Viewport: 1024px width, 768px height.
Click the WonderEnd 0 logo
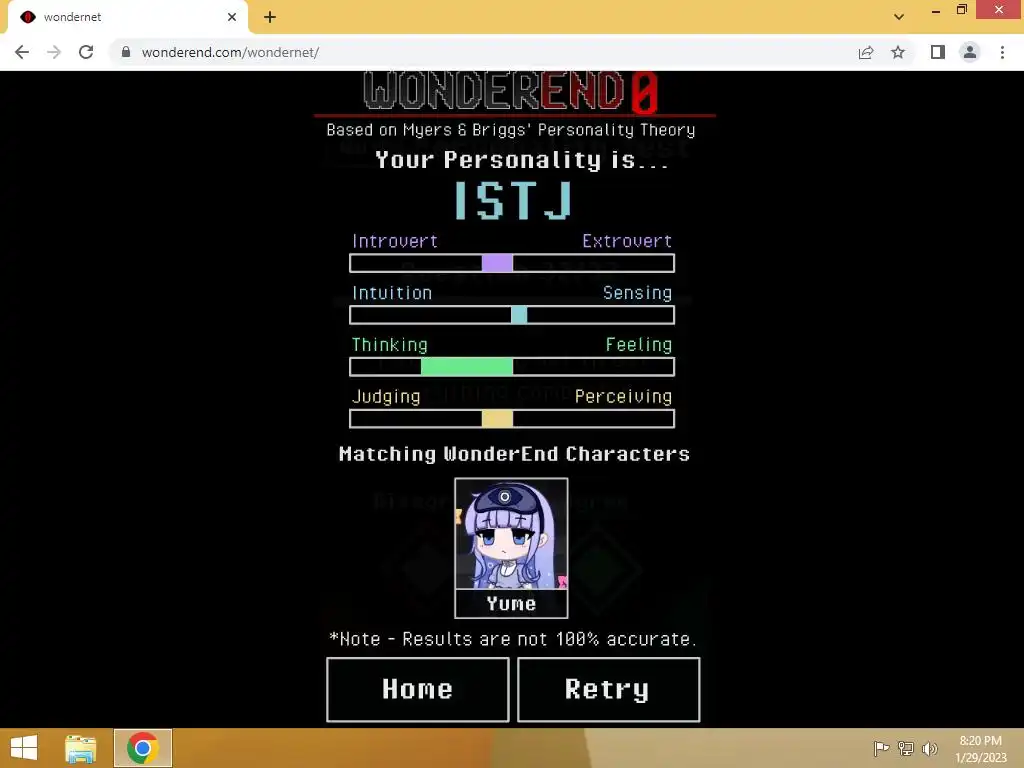tap(511, 91)
